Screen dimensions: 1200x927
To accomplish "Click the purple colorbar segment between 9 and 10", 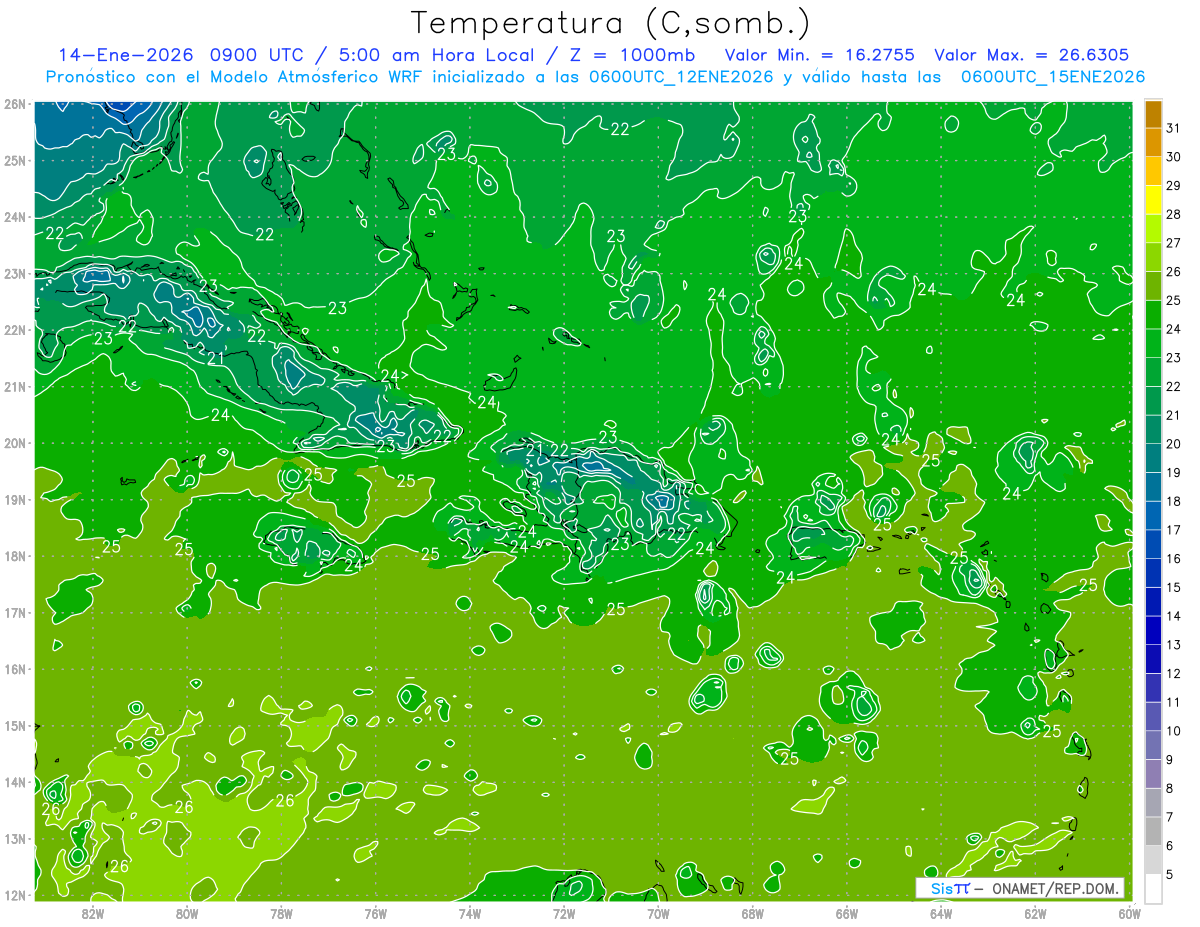I will (x=1153, y=745).
